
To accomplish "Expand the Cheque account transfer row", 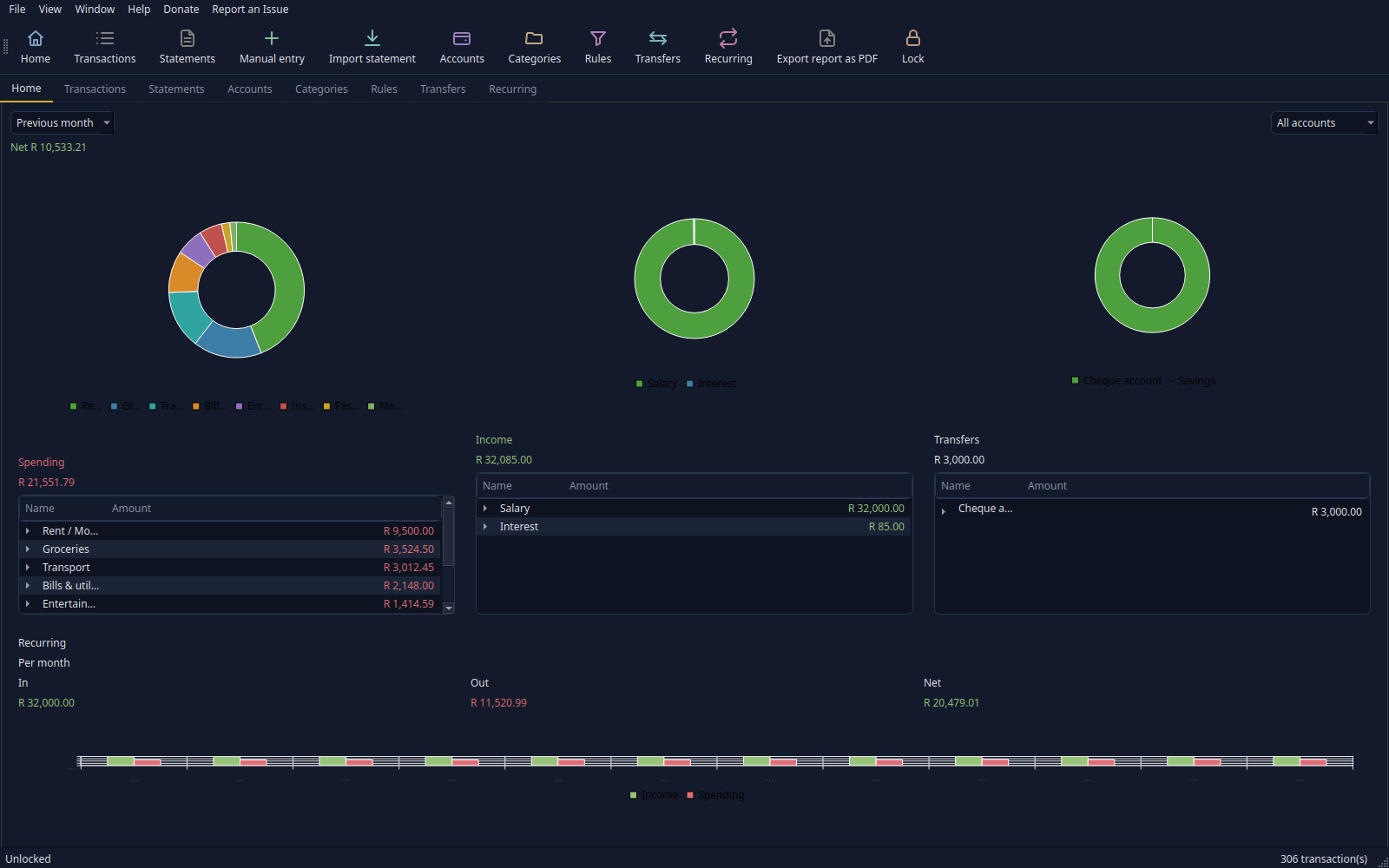I will tap(944, 512).
